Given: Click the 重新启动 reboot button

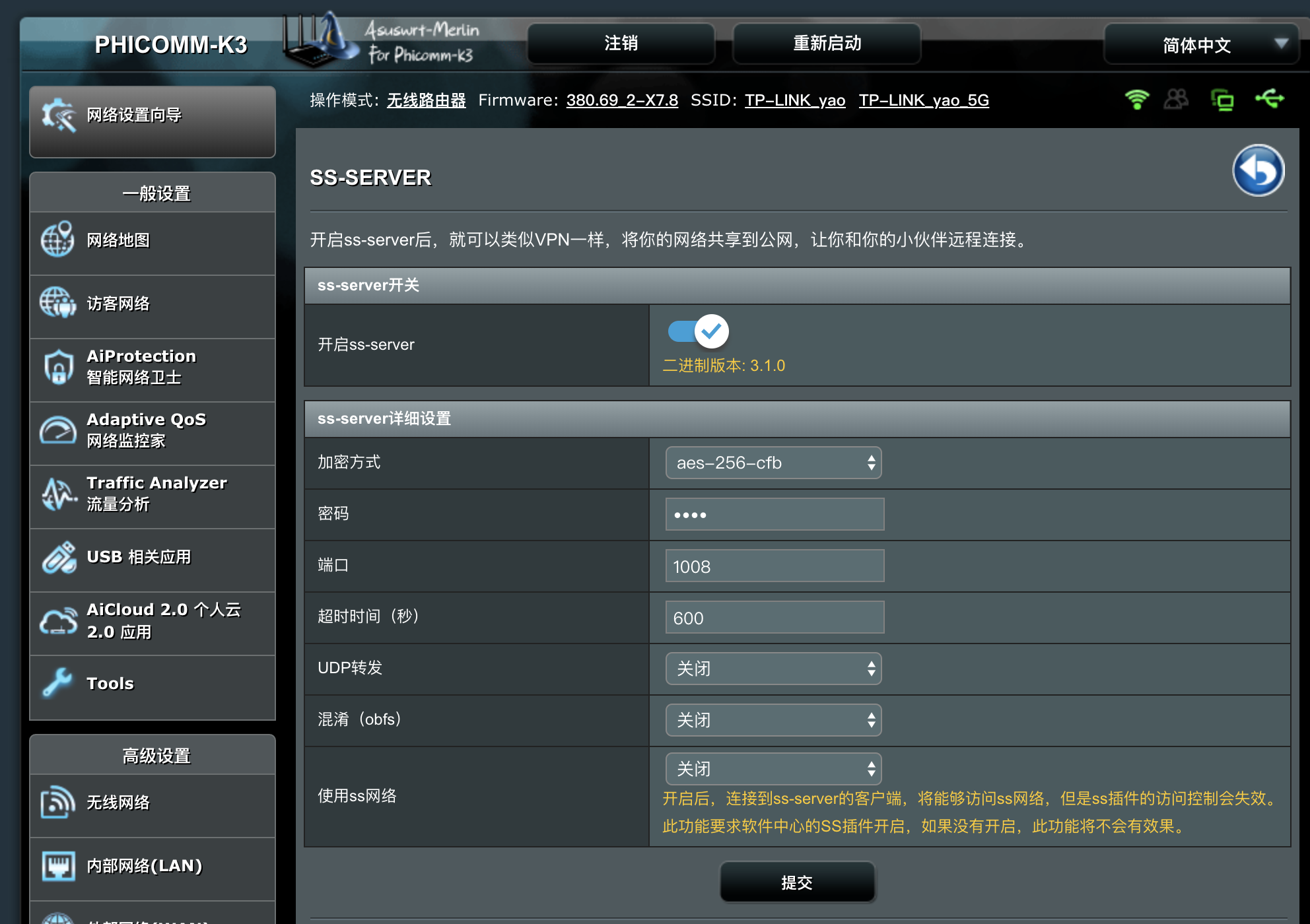Looking at the screenshot, I should [827, 44].
